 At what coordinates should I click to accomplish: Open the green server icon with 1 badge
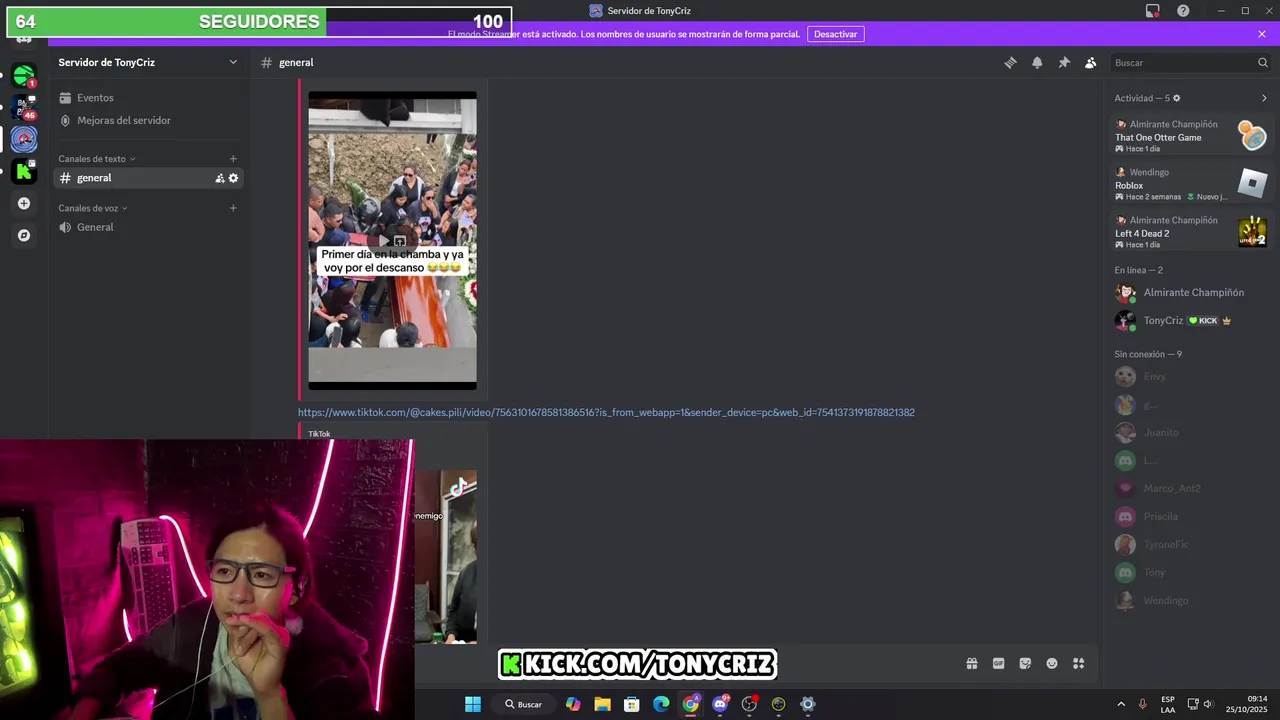(24, 75)
